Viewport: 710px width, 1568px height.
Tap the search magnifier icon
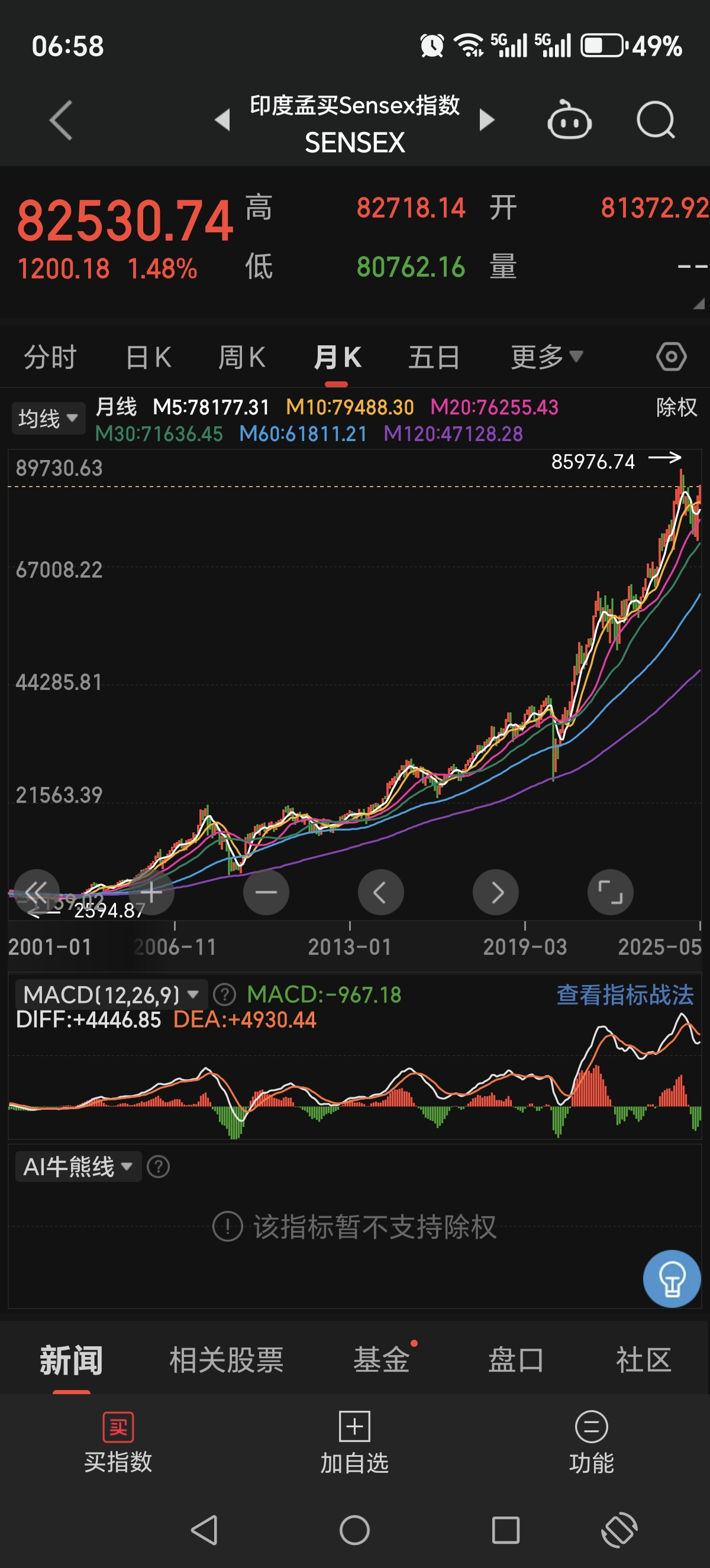coord(655,121)
